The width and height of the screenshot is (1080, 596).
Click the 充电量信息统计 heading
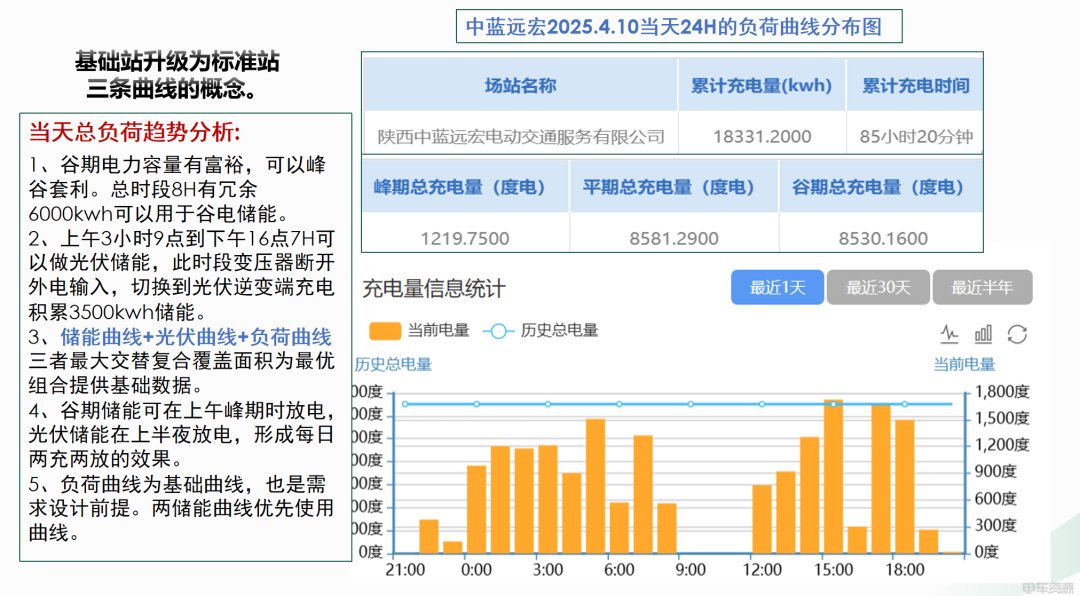[434, 288]
